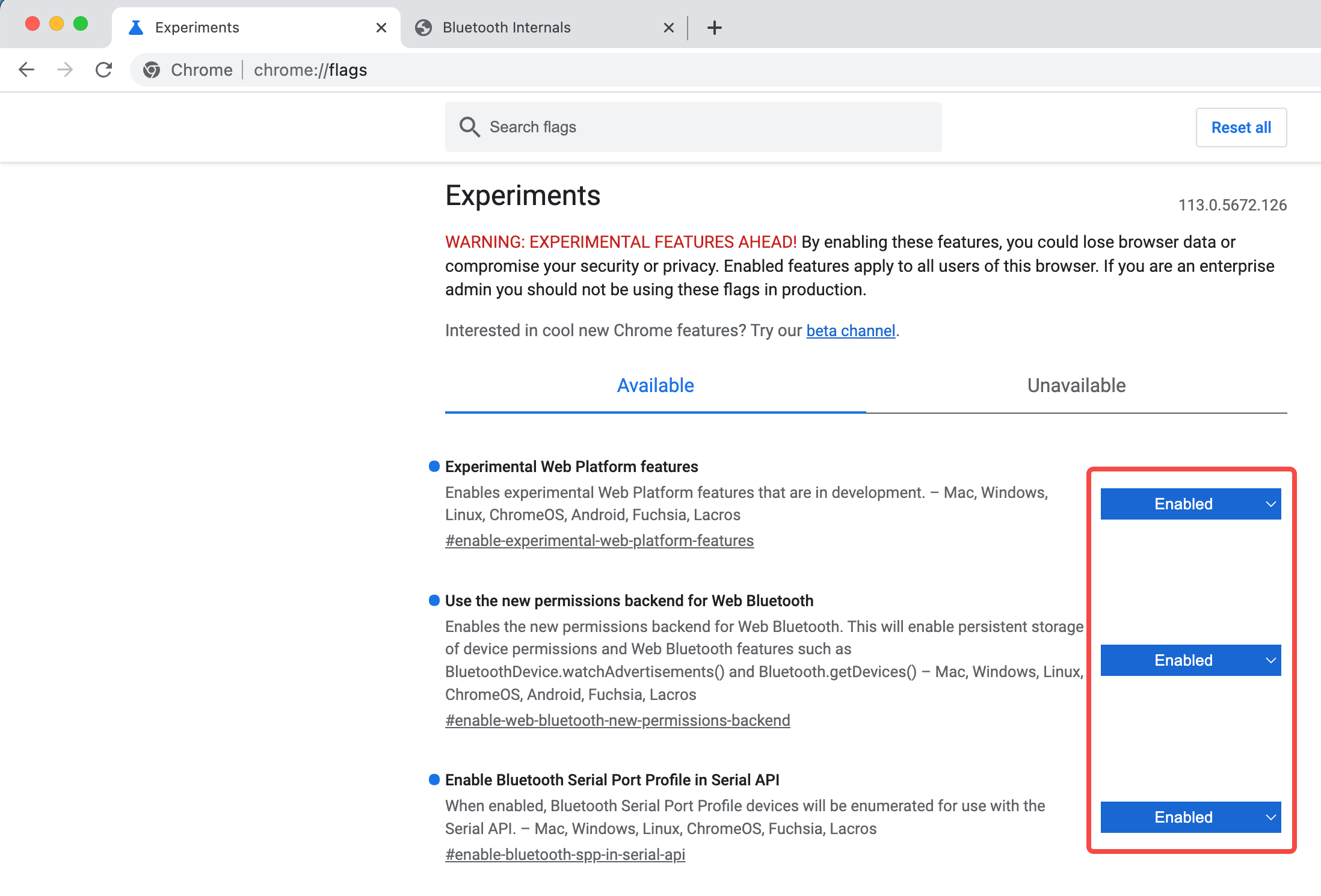This screenshot has height=896, width=1321.
Task: Open Bluetooth Serial Port Profile dropdown
Action: tap(1190, 817)
